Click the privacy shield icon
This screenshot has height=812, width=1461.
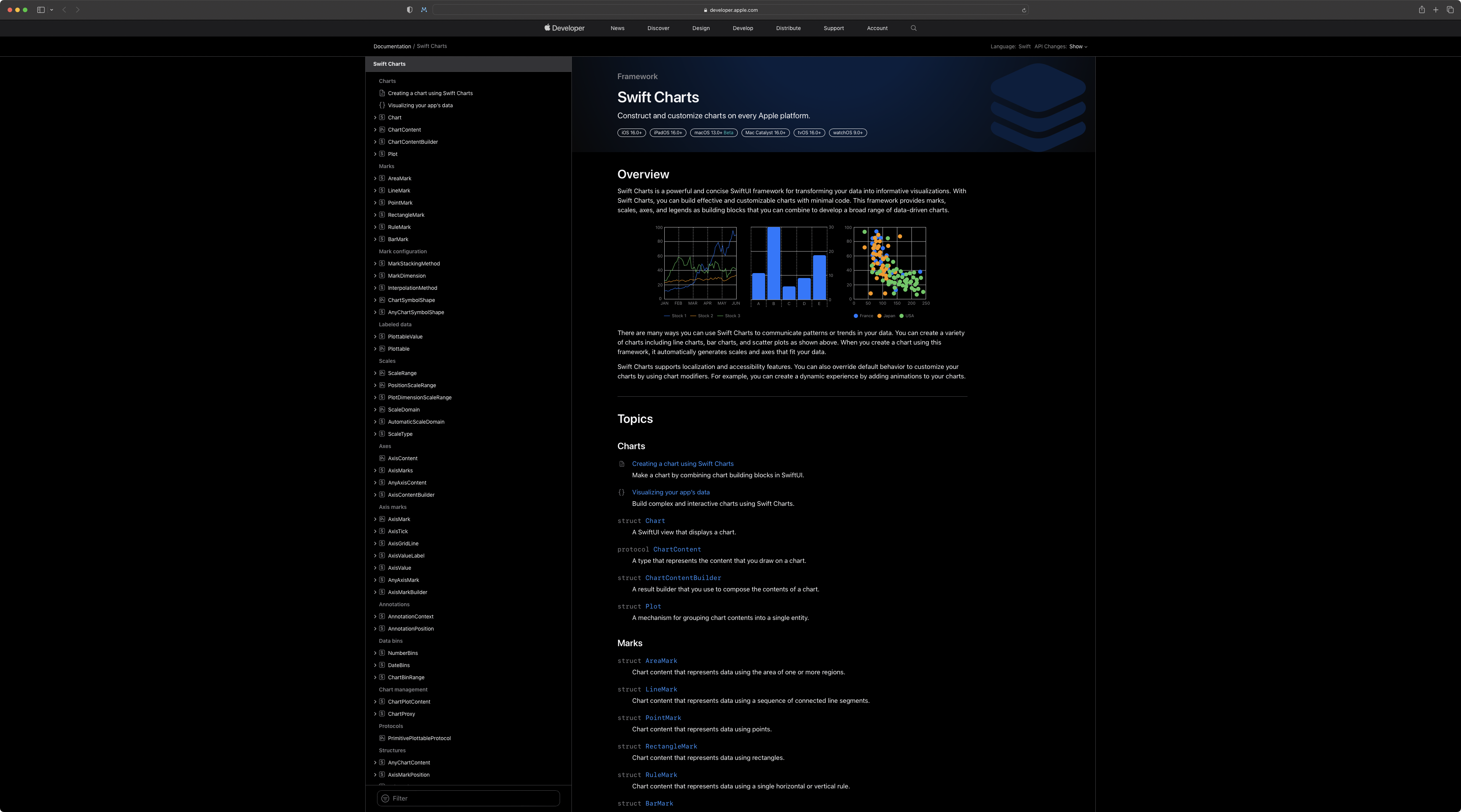409,10
